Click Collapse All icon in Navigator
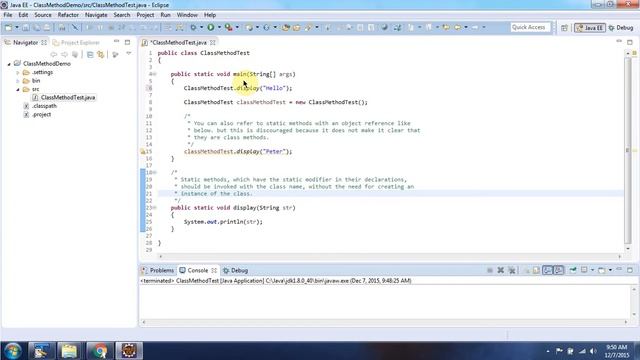This screenshot has height=360, width=640. click(90, 54)
